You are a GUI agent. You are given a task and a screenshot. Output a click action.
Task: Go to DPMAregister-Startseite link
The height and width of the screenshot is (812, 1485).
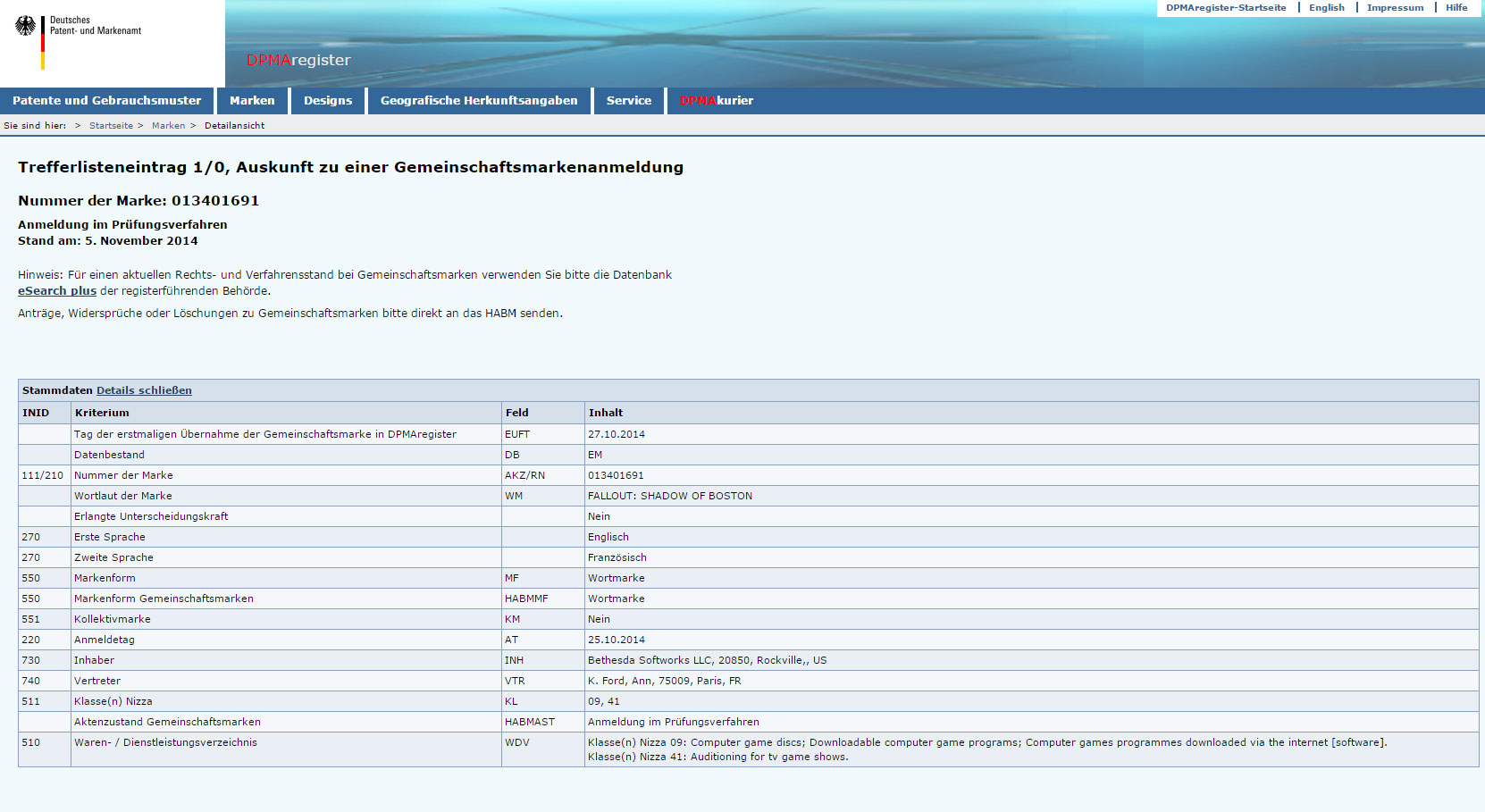click(x=1226, y=8)
